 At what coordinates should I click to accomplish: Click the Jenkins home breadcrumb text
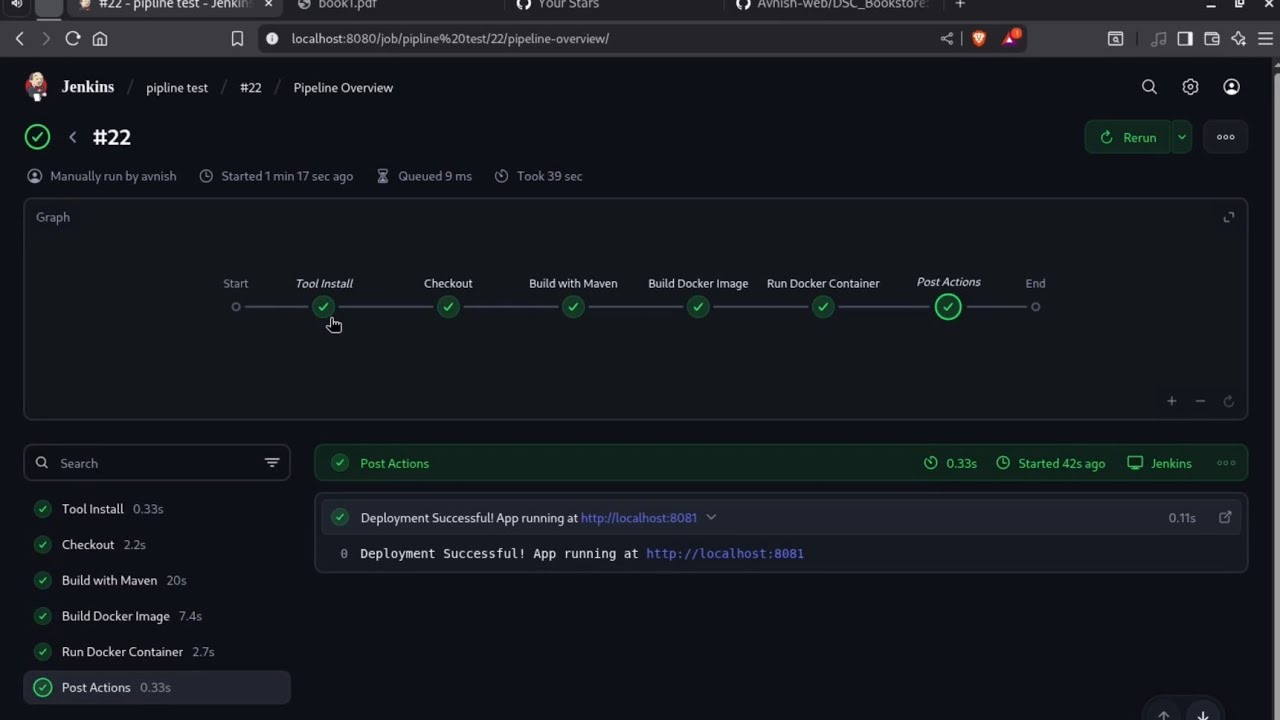[88, 87]
